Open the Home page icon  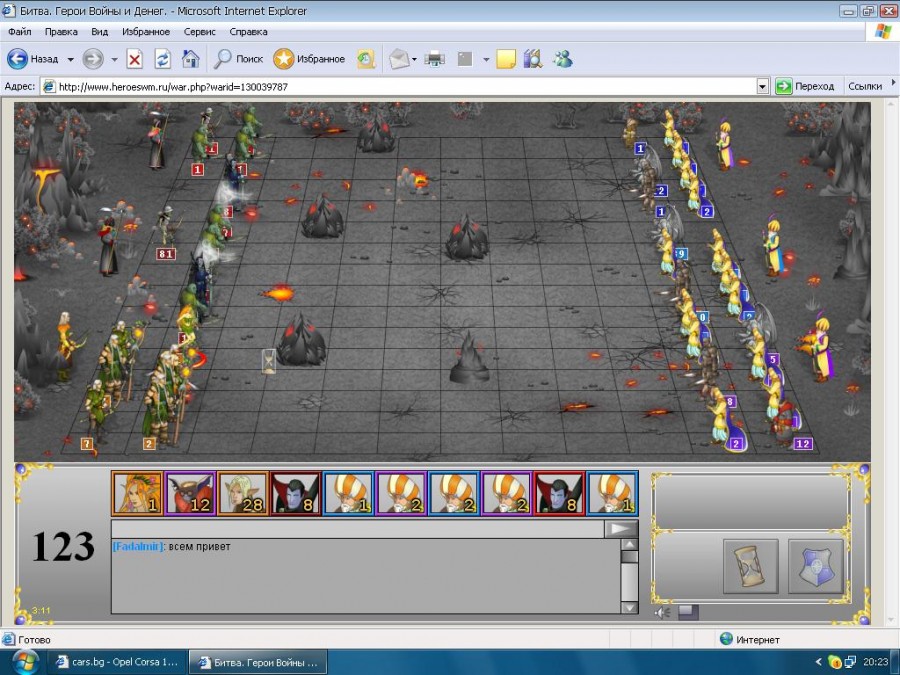point(190,59)
